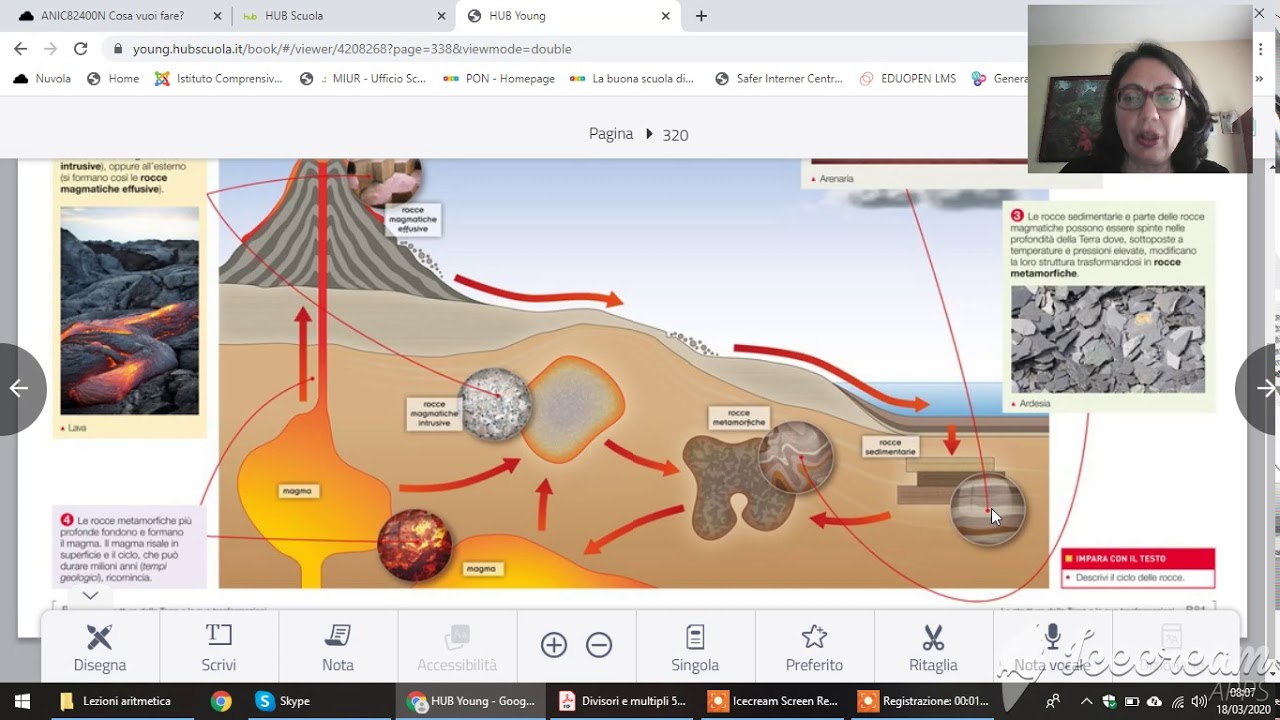Viewport: 1280px width, 720px height.
Task: Switch to Singola page view
Action: coord(695,647)
